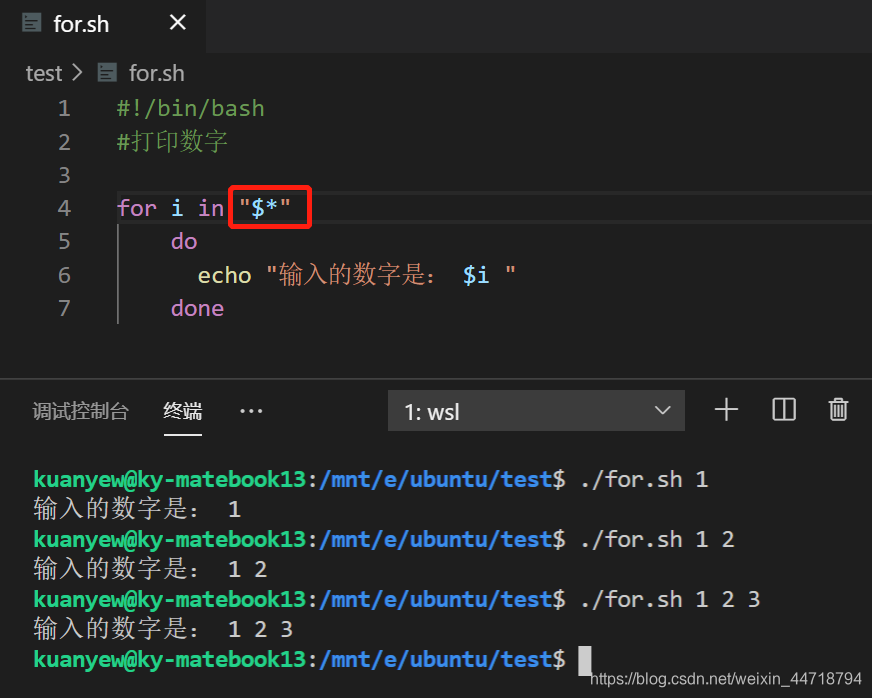Place cursor at the terminal prompt

click(585, 660)
